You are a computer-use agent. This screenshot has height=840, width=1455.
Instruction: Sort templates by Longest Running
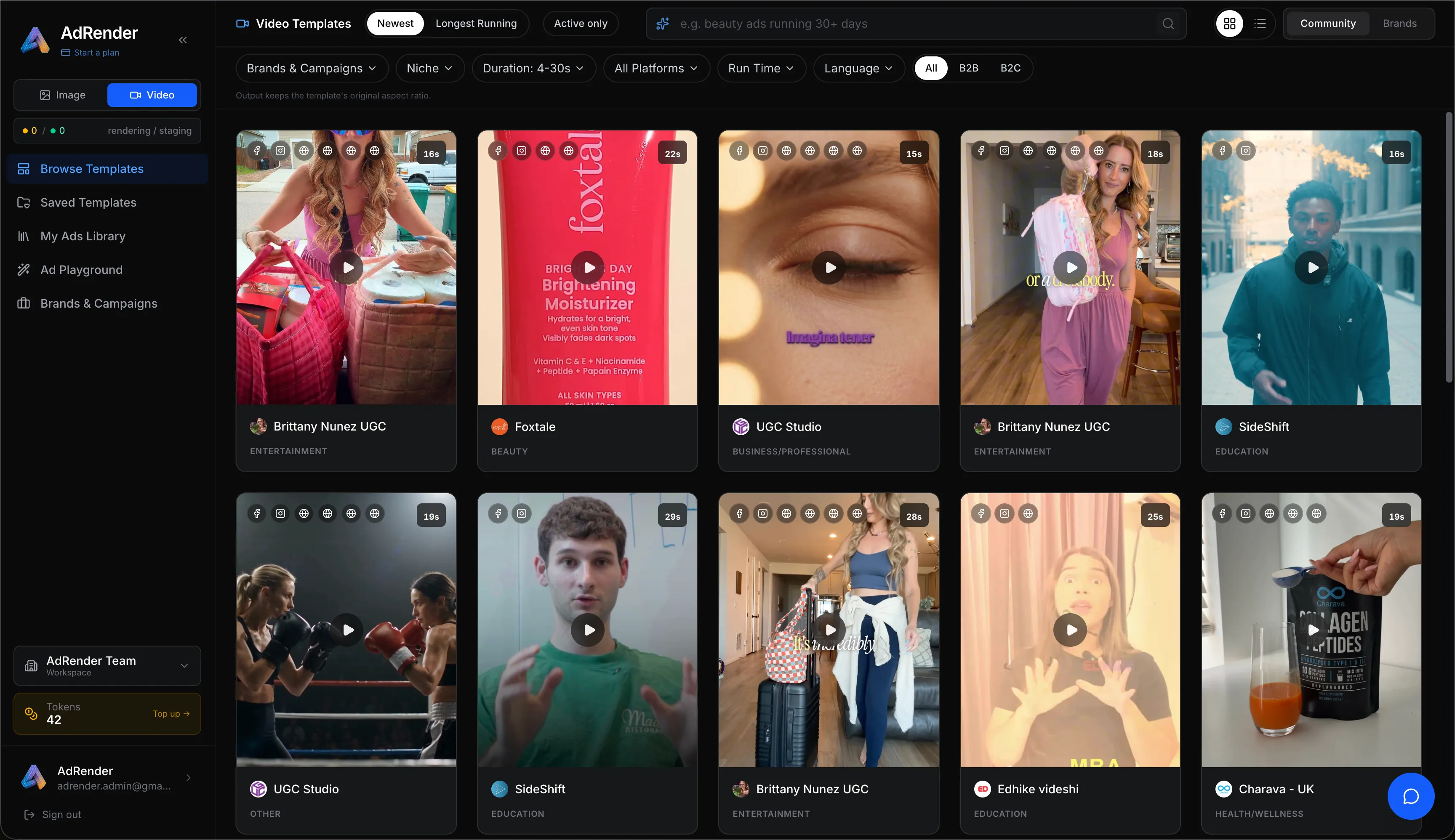pyautogui.click(x=476, y=24)
